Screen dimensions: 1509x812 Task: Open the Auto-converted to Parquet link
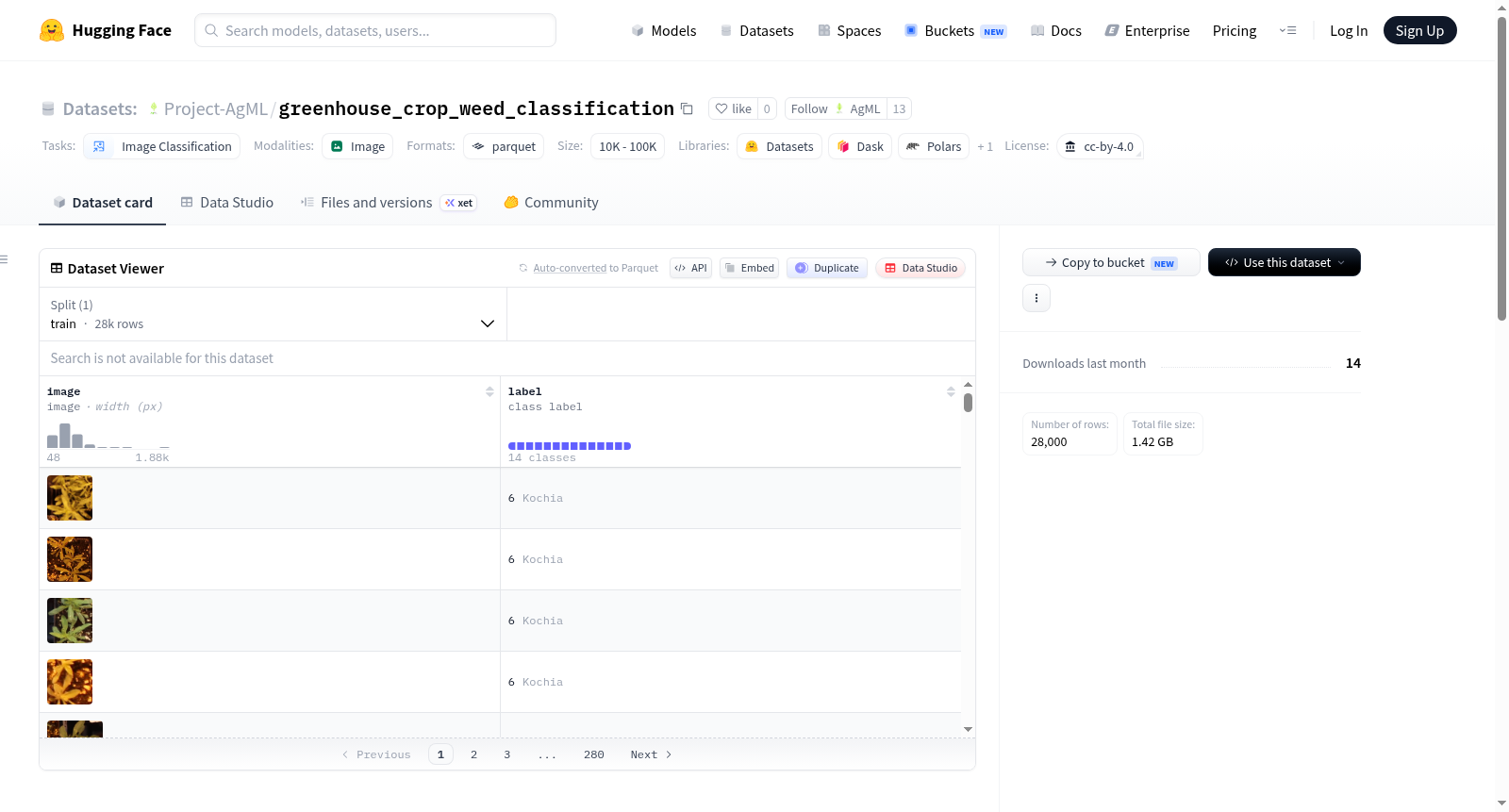595,269
